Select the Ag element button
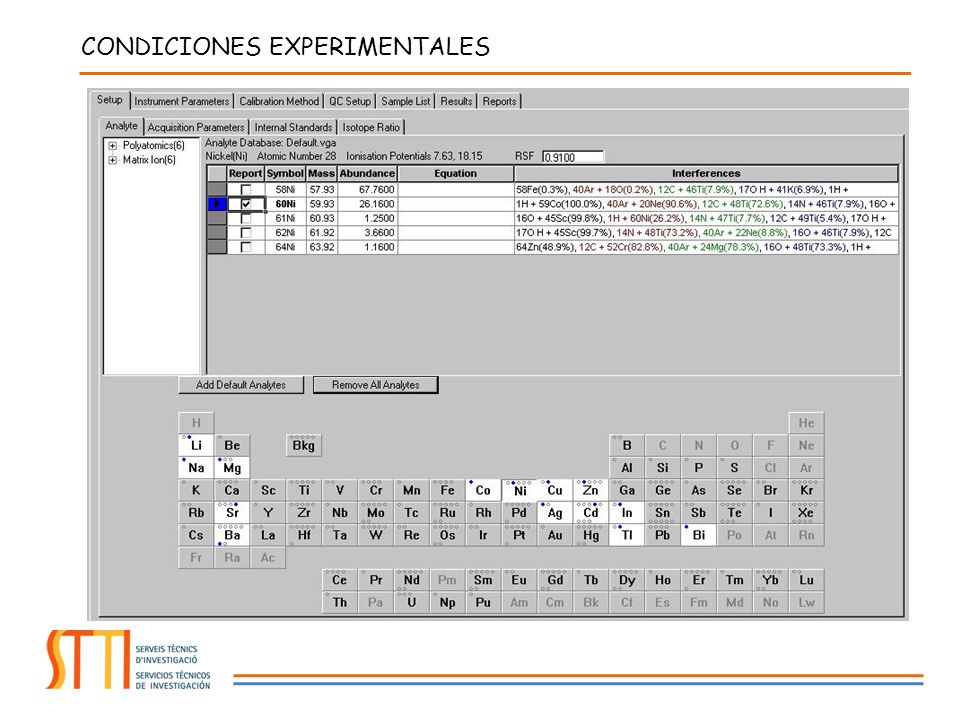The height and width of the screenshot is (720, 960). coord(555,512)
